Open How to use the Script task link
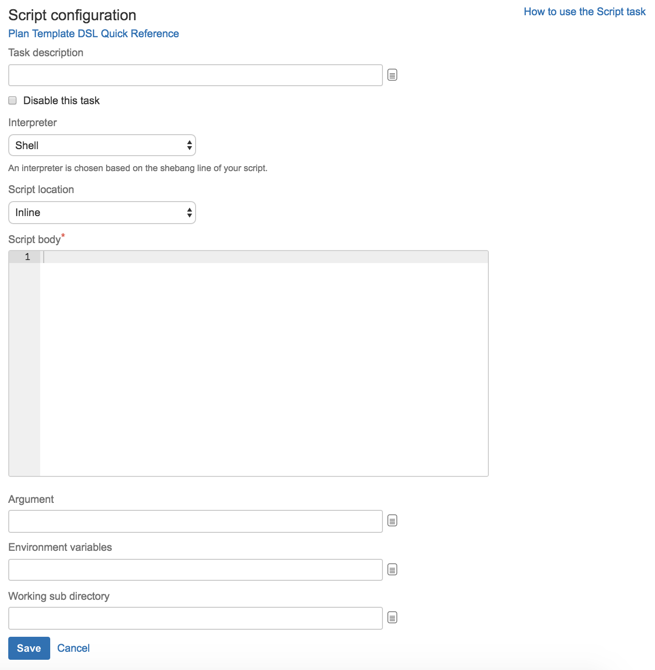Viewport: 655px width, 670px height. pyautogui.click(x=585, y=12)
